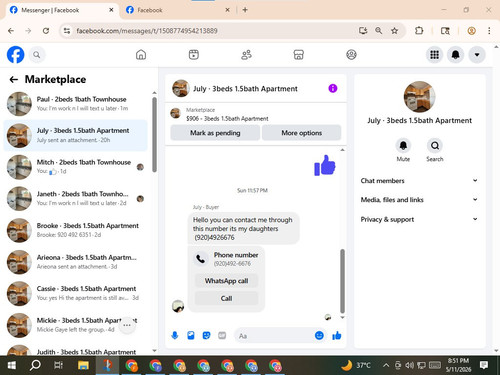Choose a sticker icon

pyautogui.click(x=207, y=335)
